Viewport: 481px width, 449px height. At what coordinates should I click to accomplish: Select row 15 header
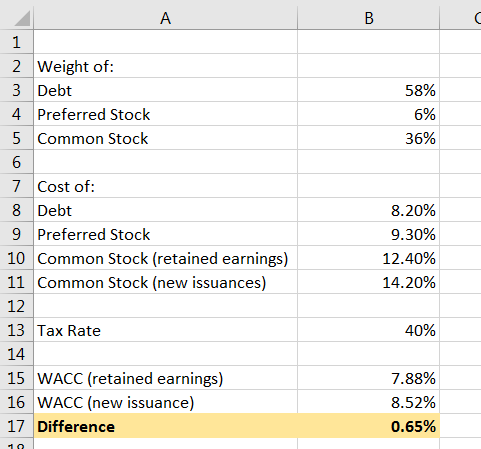click(16, 378)
